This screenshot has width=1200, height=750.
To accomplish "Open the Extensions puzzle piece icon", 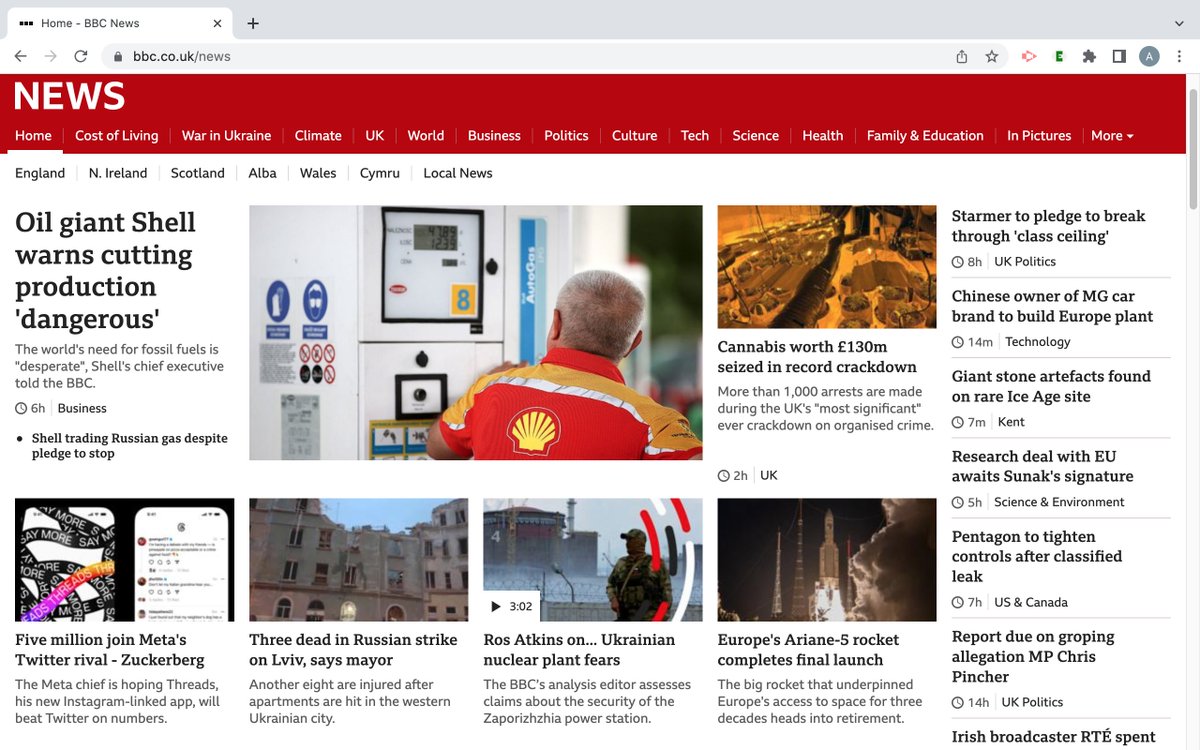I will point(1089,56).
